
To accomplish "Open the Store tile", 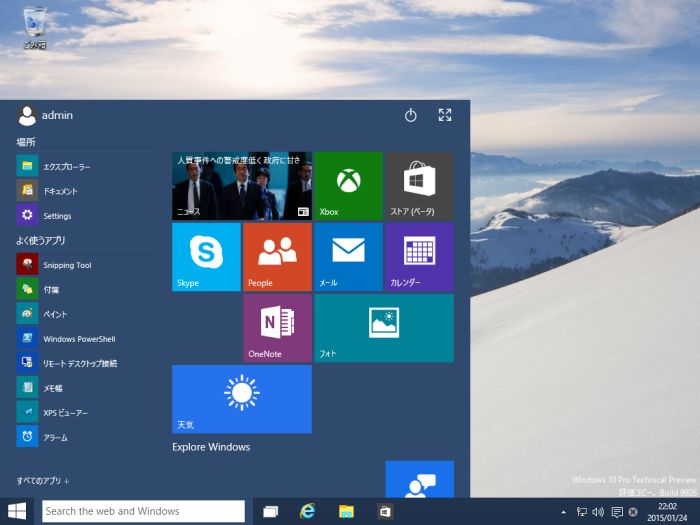I will click(x=419, y=186).
